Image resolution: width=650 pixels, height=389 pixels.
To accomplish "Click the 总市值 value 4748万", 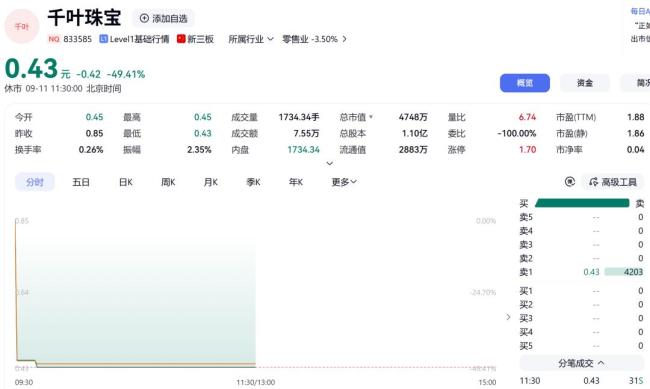I will 413,117.
